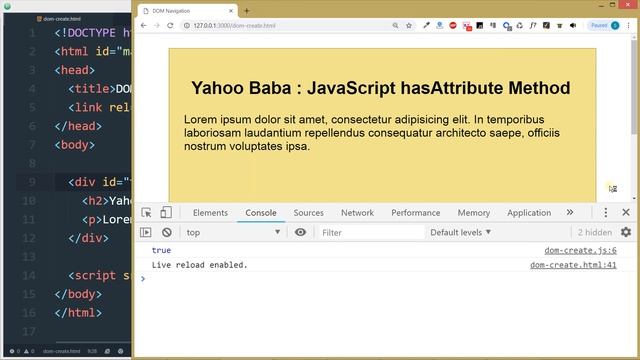Switch to the Elements tab
The image size is (640, 360).
(x=210, y=213)
